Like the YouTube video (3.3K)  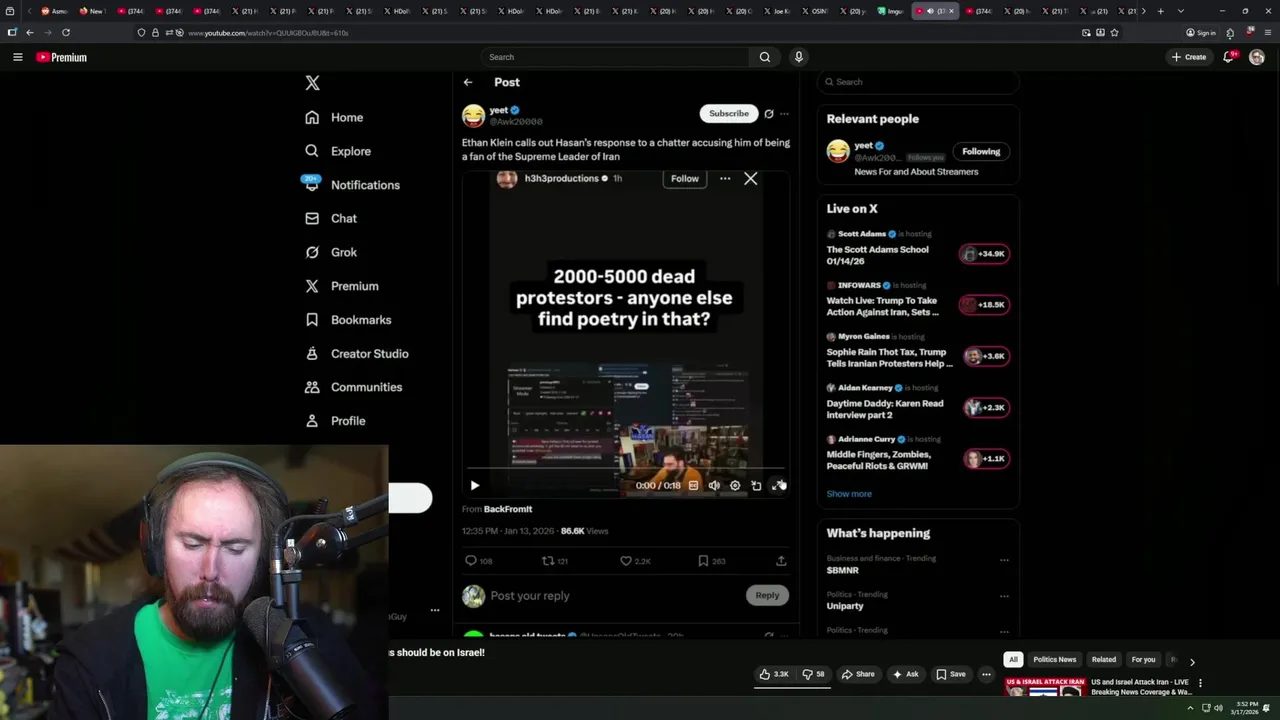(x=773, y=674)
